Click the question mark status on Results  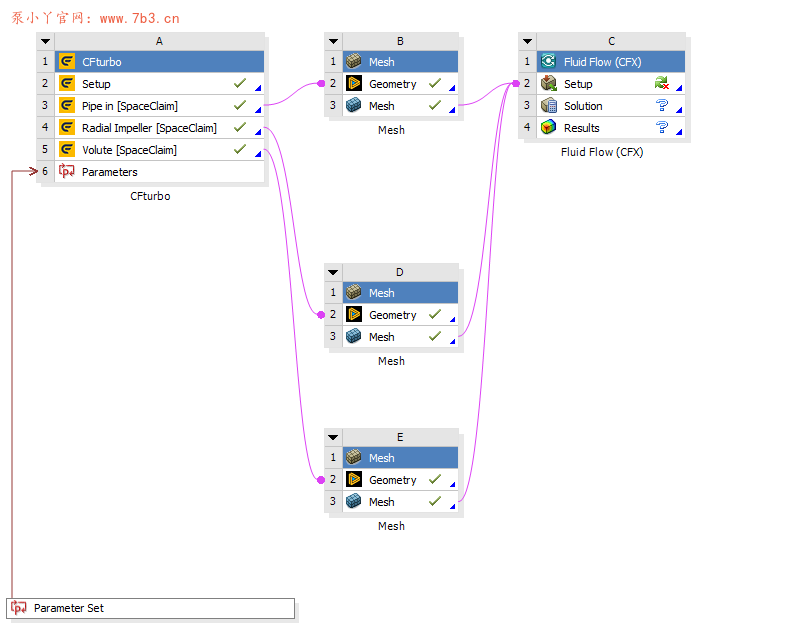pos(662,127)
